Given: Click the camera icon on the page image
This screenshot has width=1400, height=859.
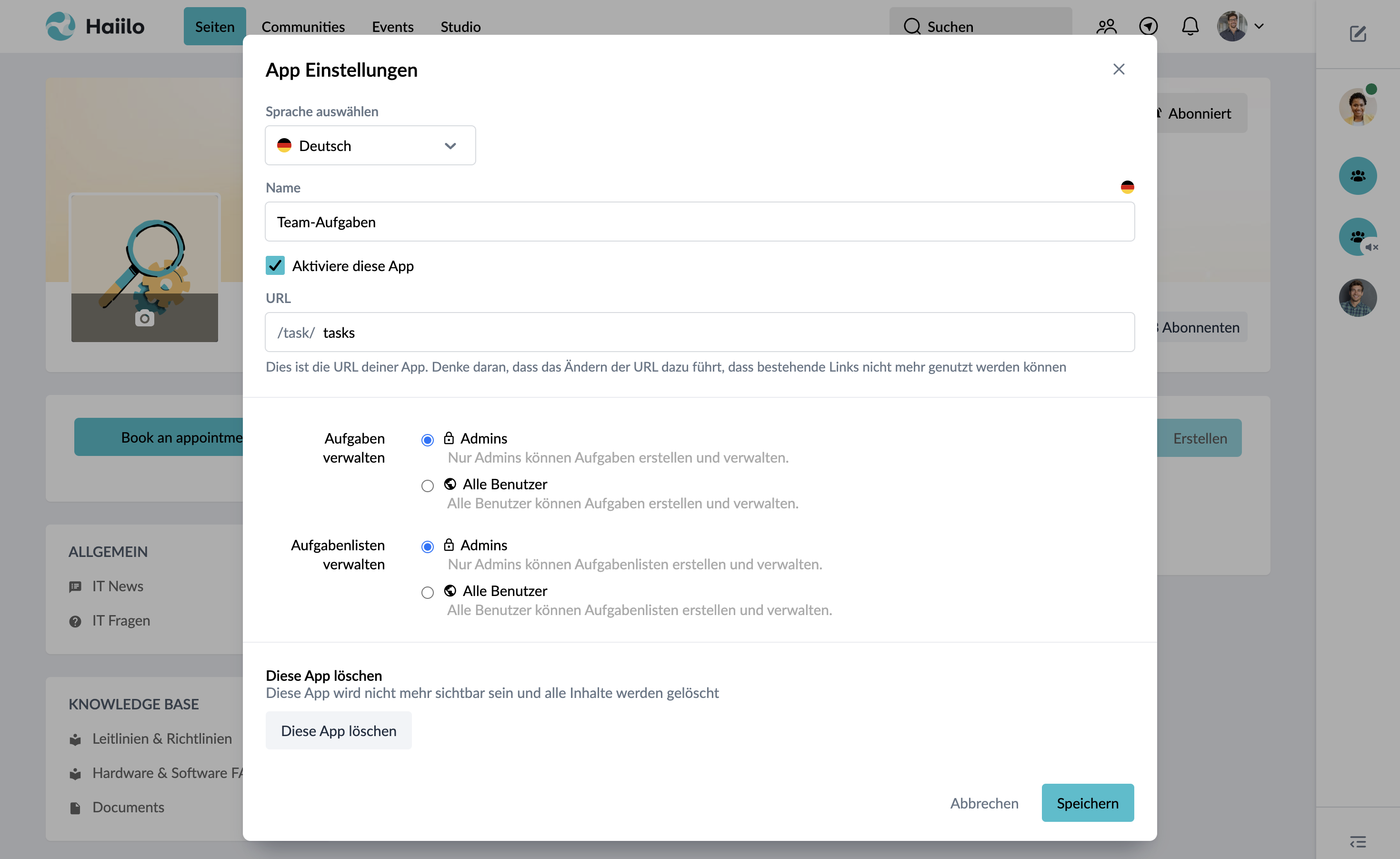Looking at the screenshot, I should [144, 318].
